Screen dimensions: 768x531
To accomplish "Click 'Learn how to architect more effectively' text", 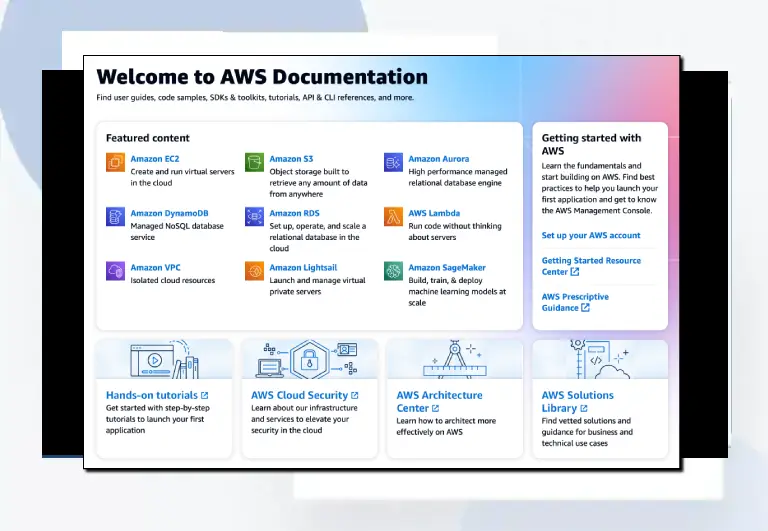I will [x=446, y=426].
